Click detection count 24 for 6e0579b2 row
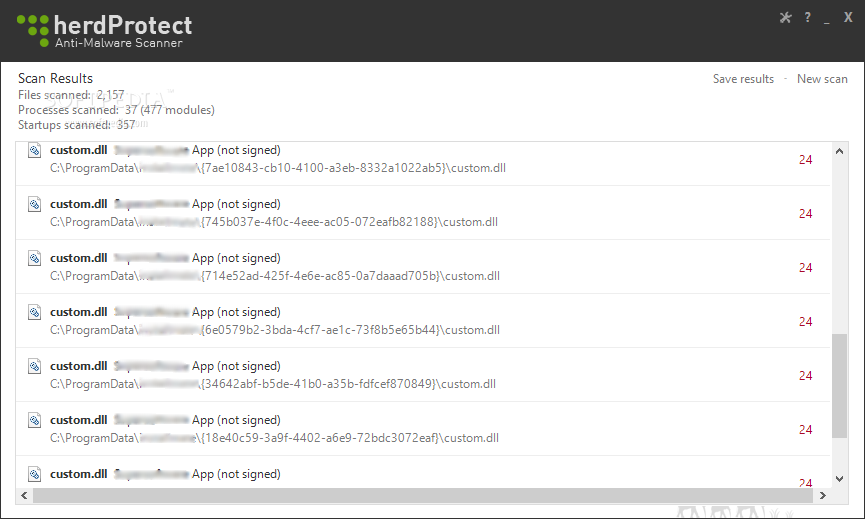865x519 pixels. (805, 322)
